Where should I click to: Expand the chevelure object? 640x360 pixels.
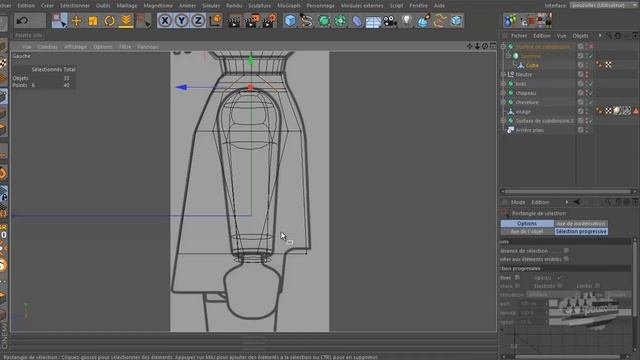pyautogui.click(x=503, y=102)
